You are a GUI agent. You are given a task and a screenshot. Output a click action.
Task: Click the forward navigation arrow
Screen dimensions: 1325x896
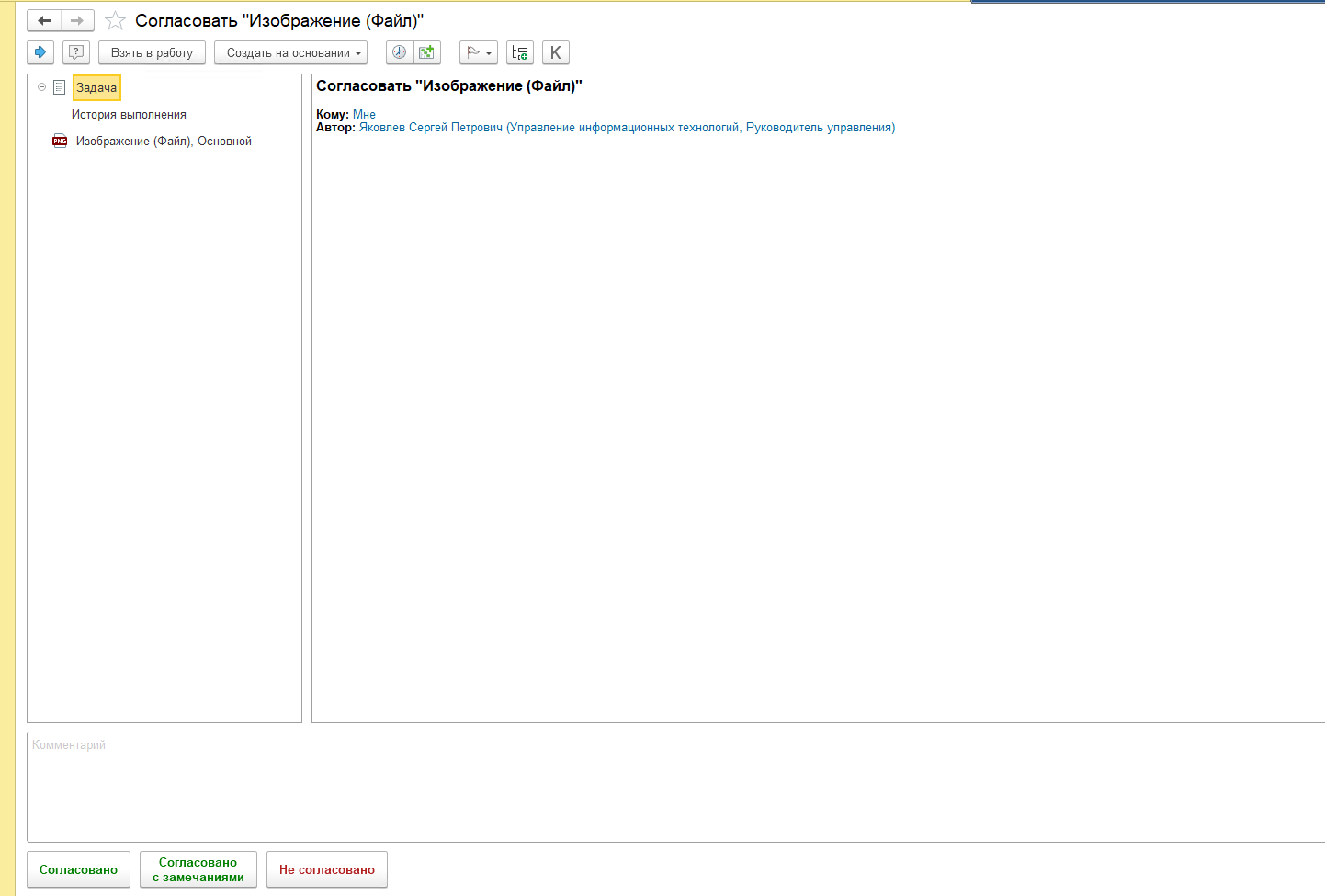(77, 20)
